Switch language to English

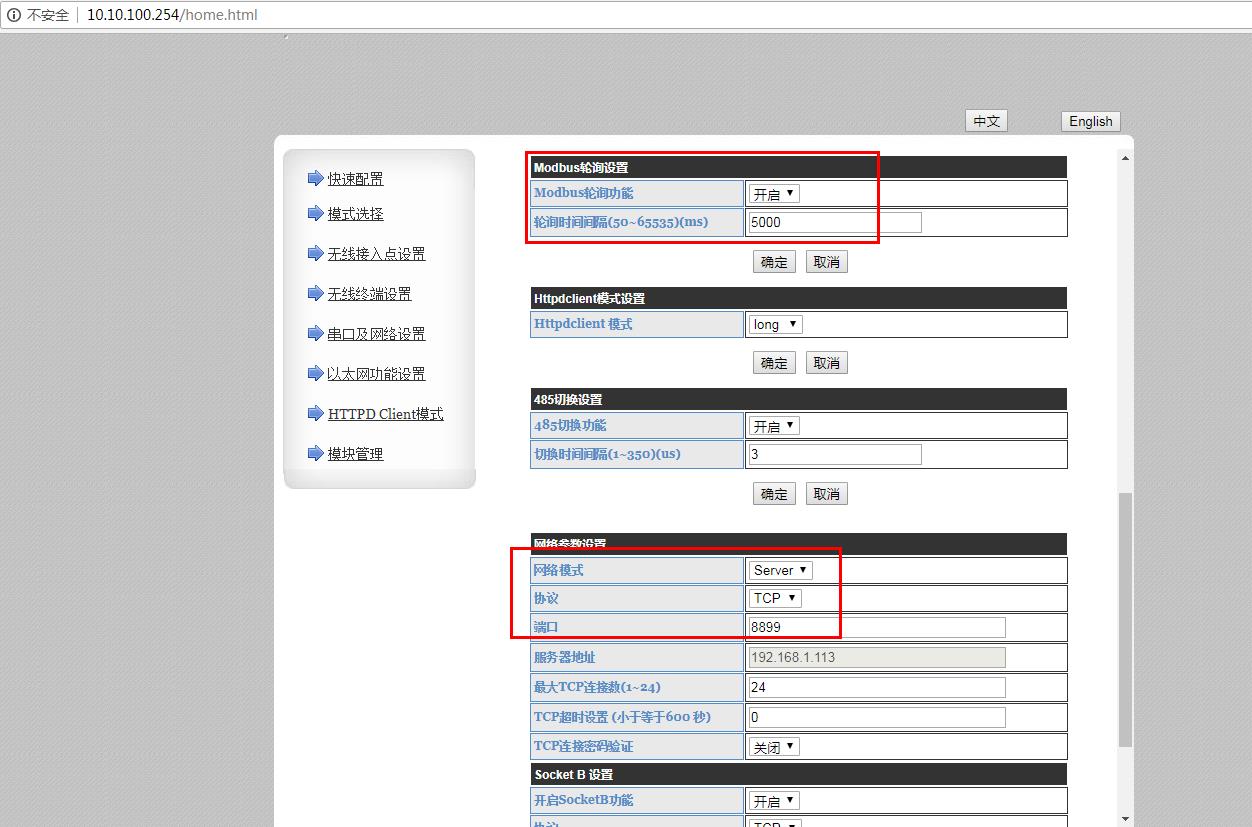click(1090, 121)
